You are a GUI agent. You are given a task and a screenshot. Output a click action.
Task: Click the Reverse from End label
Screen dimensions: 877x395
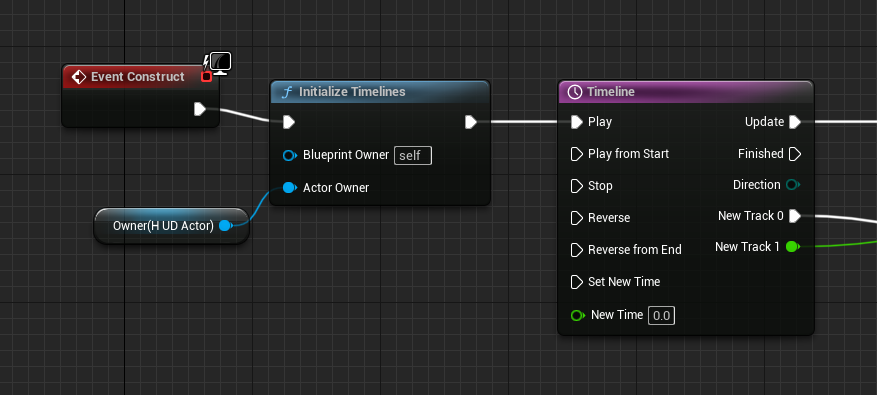635,250
